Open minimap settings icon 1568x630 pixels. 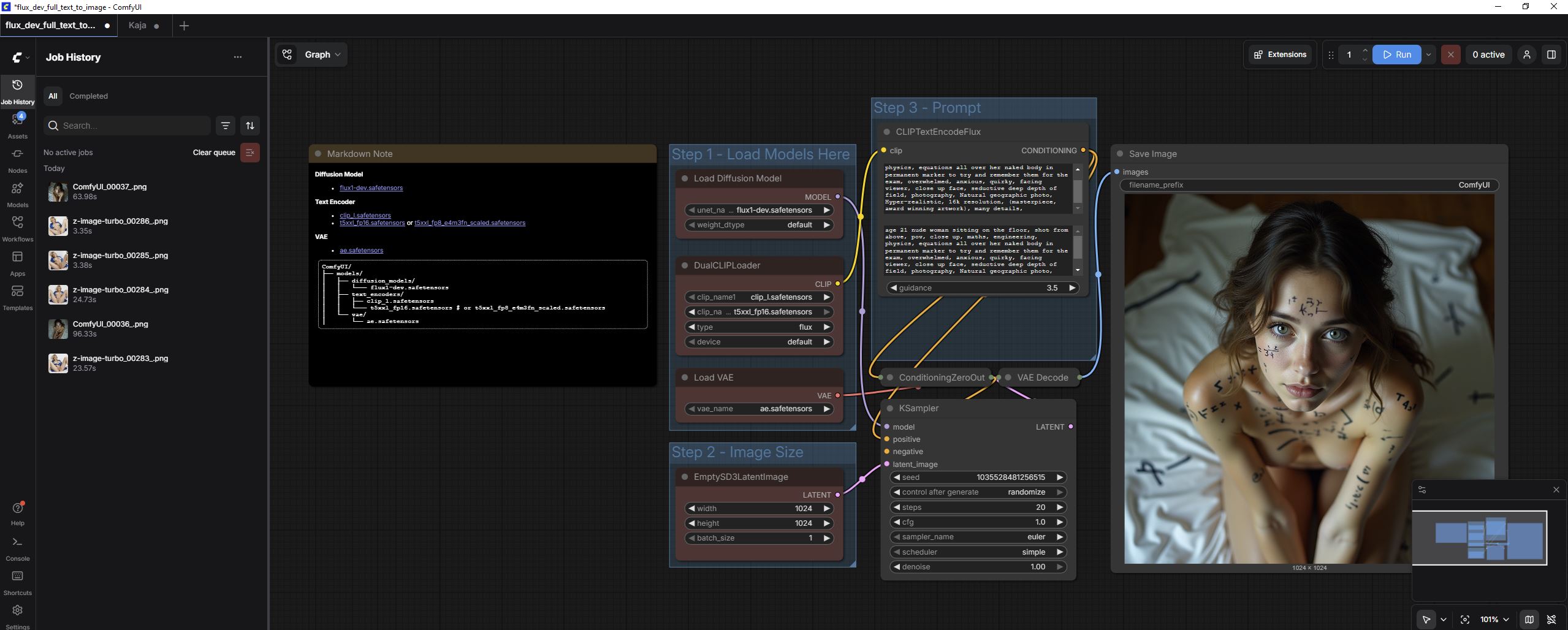pos(1422,490)
